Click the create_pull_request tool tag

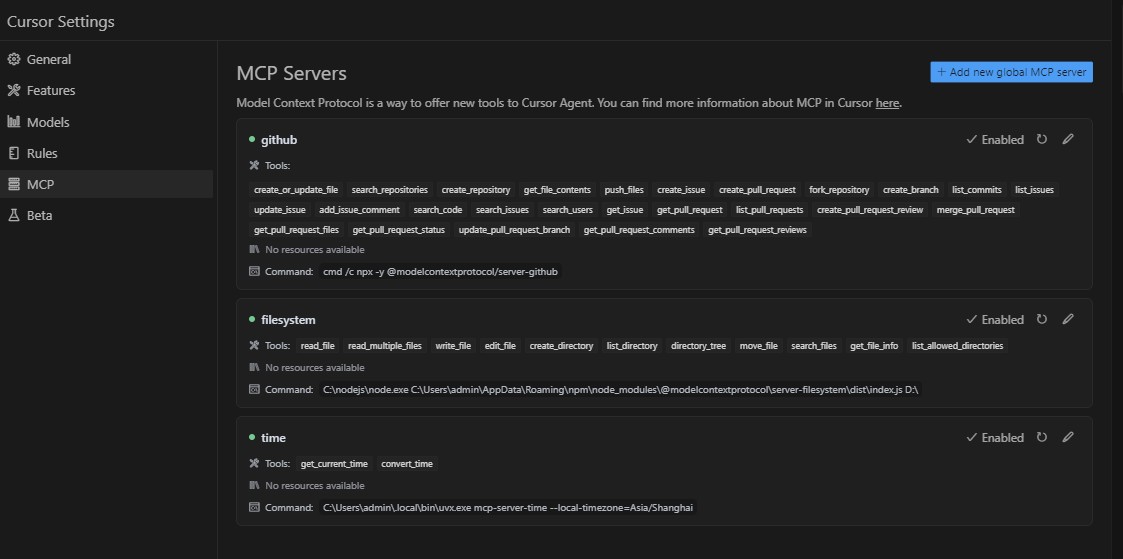point(757,190)
